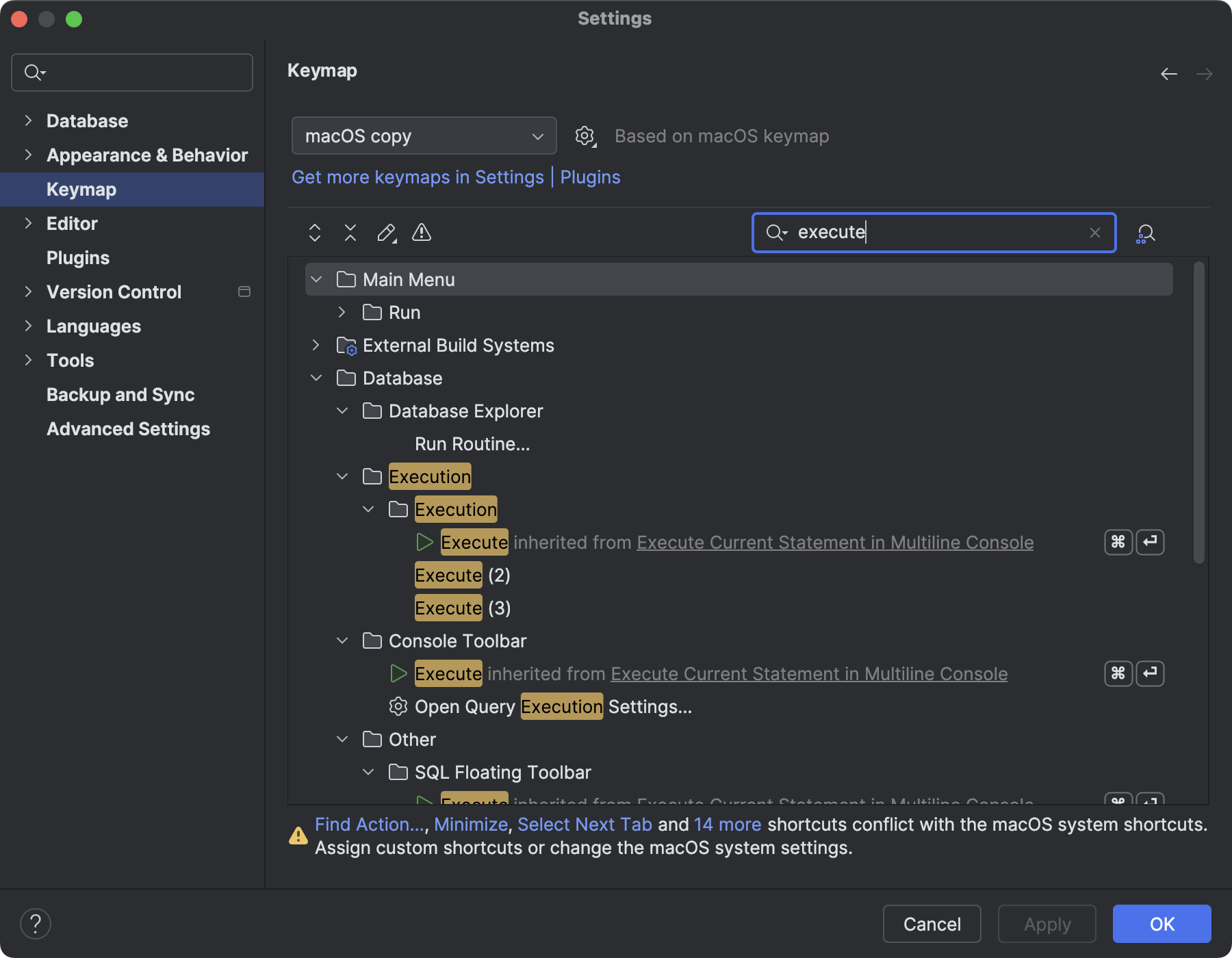Open the 14 more conflicting shortcuts link

(x=727, y=825)
